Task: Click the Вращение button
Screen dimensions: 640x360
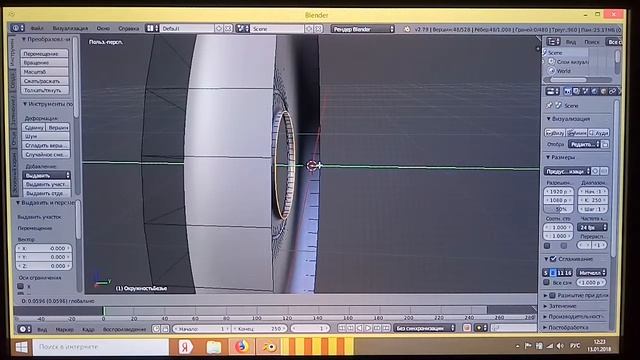Action: pyautogui.click(x=45, y=62)
